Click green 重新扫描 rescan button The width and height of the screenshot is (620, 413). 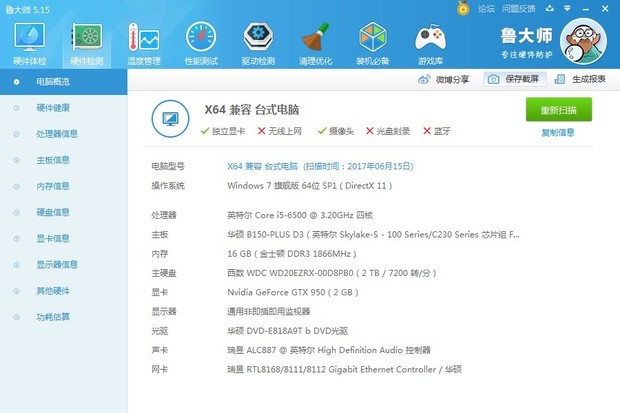click(x=558, y=110)
